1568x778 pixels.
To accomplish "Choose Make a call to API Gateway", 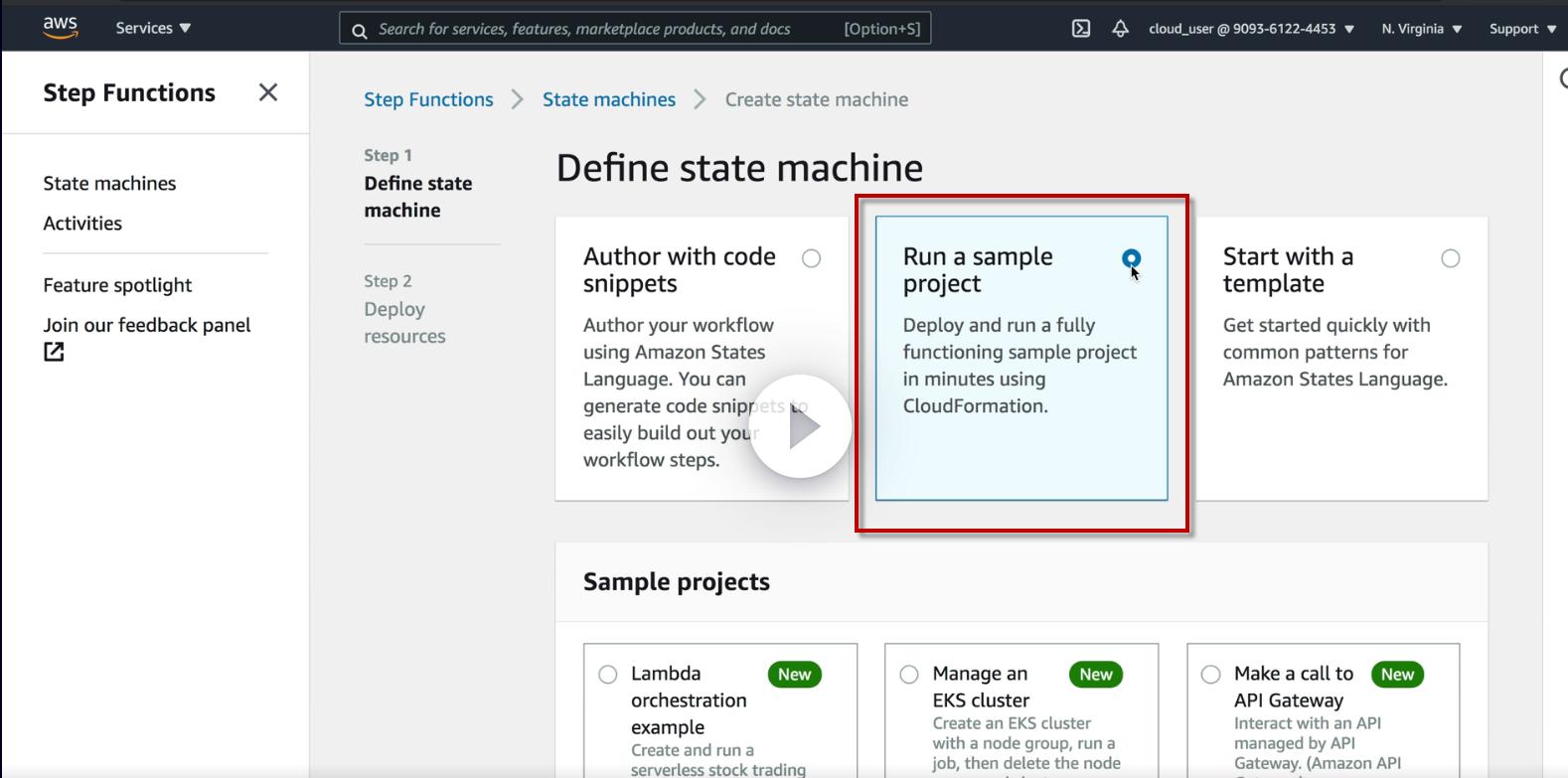I will (1210, 675).
